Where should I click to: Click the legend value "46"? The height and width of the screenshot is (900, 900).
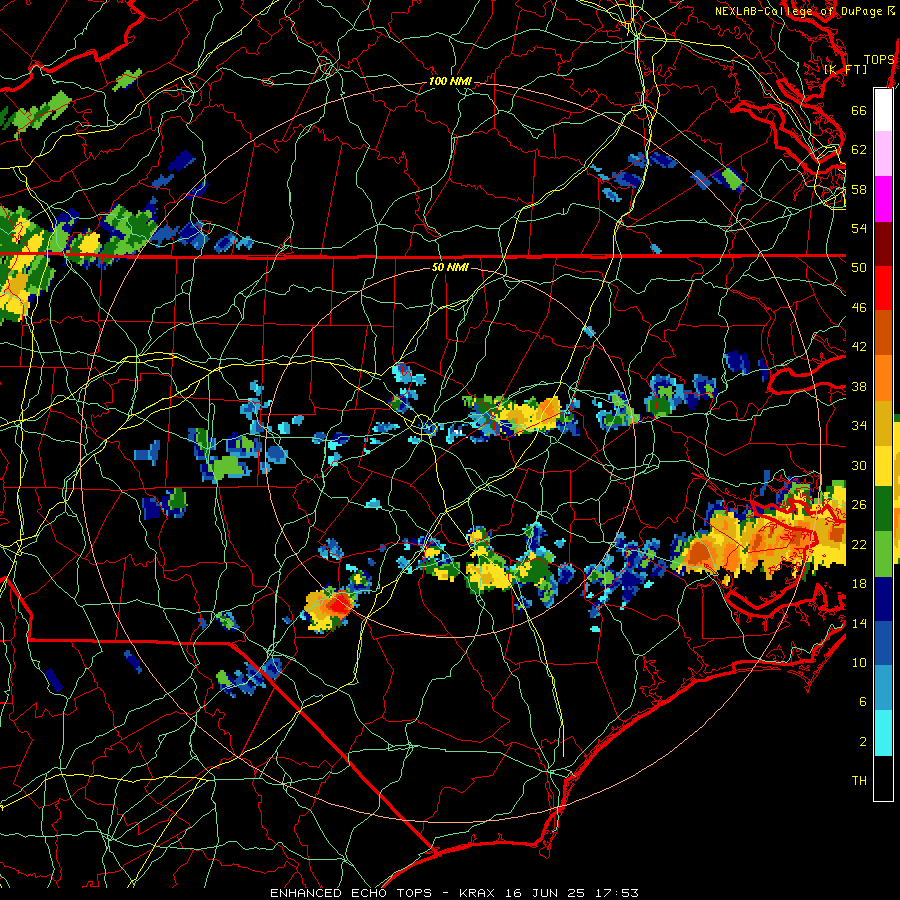pos(859,307)
